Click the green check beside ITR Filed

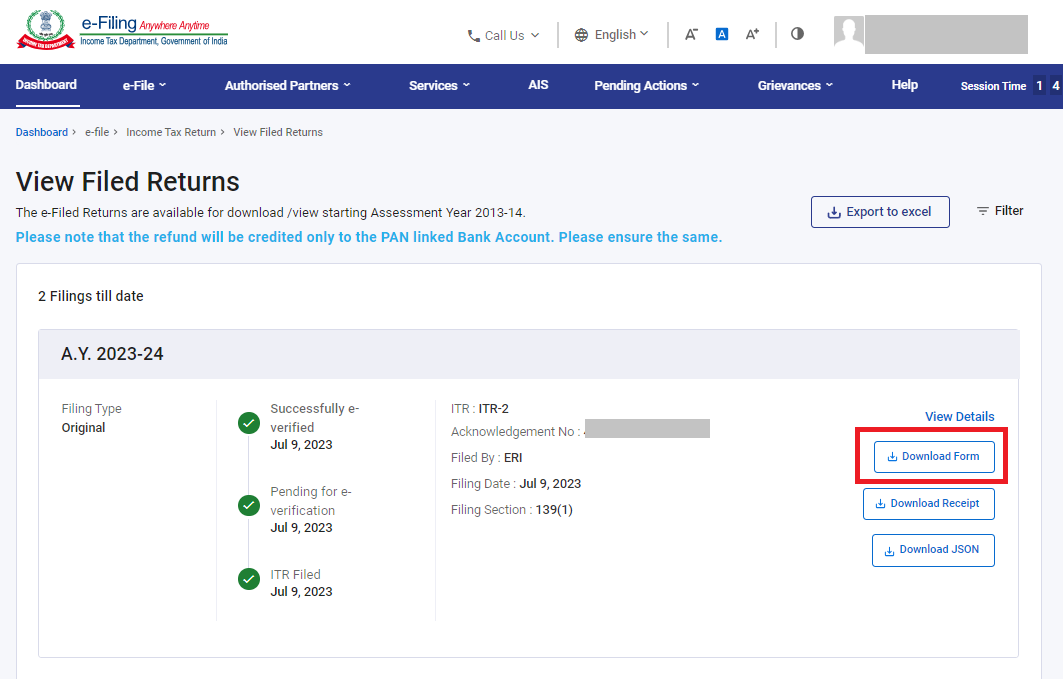click(x=248, y=579)
